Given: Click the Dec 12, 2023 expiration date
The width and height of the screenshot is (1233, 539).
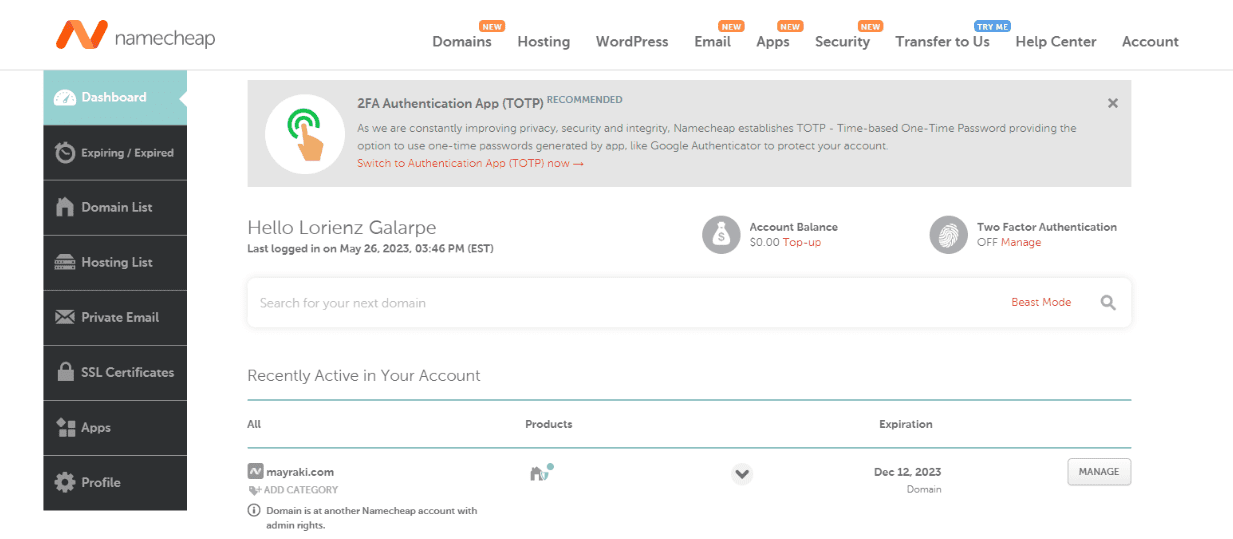Looking at the screenshot, I should (907, 472).
